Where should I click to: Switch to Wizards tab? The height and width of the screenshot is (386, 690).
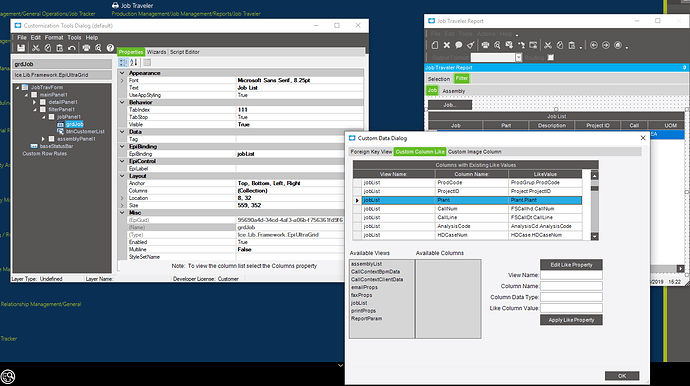tap(156, 52)
